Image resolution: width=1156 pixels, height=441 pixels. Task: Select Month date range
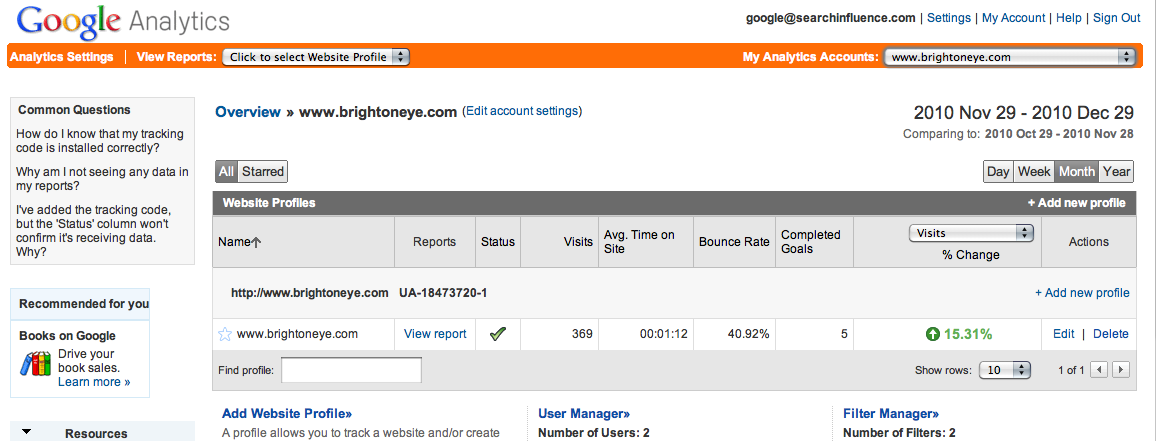pyautogui.click(x=1076, y=171)
